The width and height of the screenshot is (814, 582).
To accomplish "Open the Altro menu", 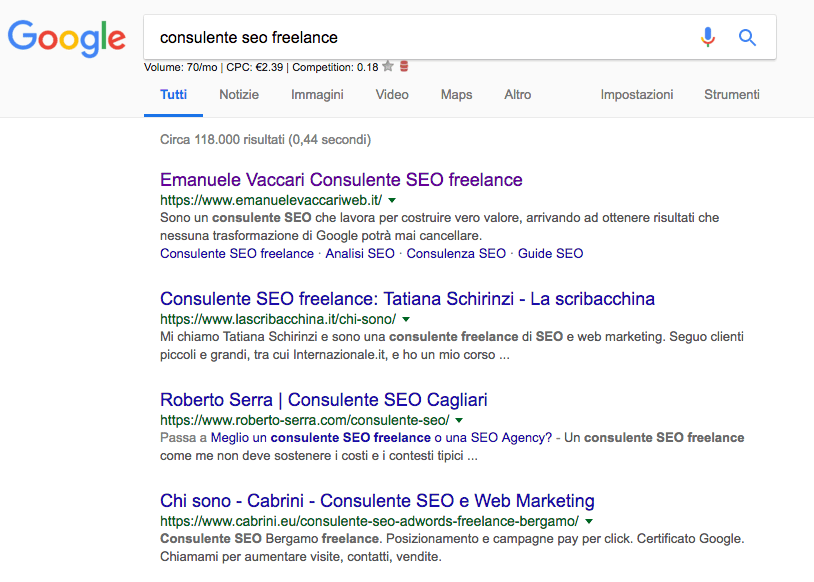I will pyautogui.click(x=518, y=95).
